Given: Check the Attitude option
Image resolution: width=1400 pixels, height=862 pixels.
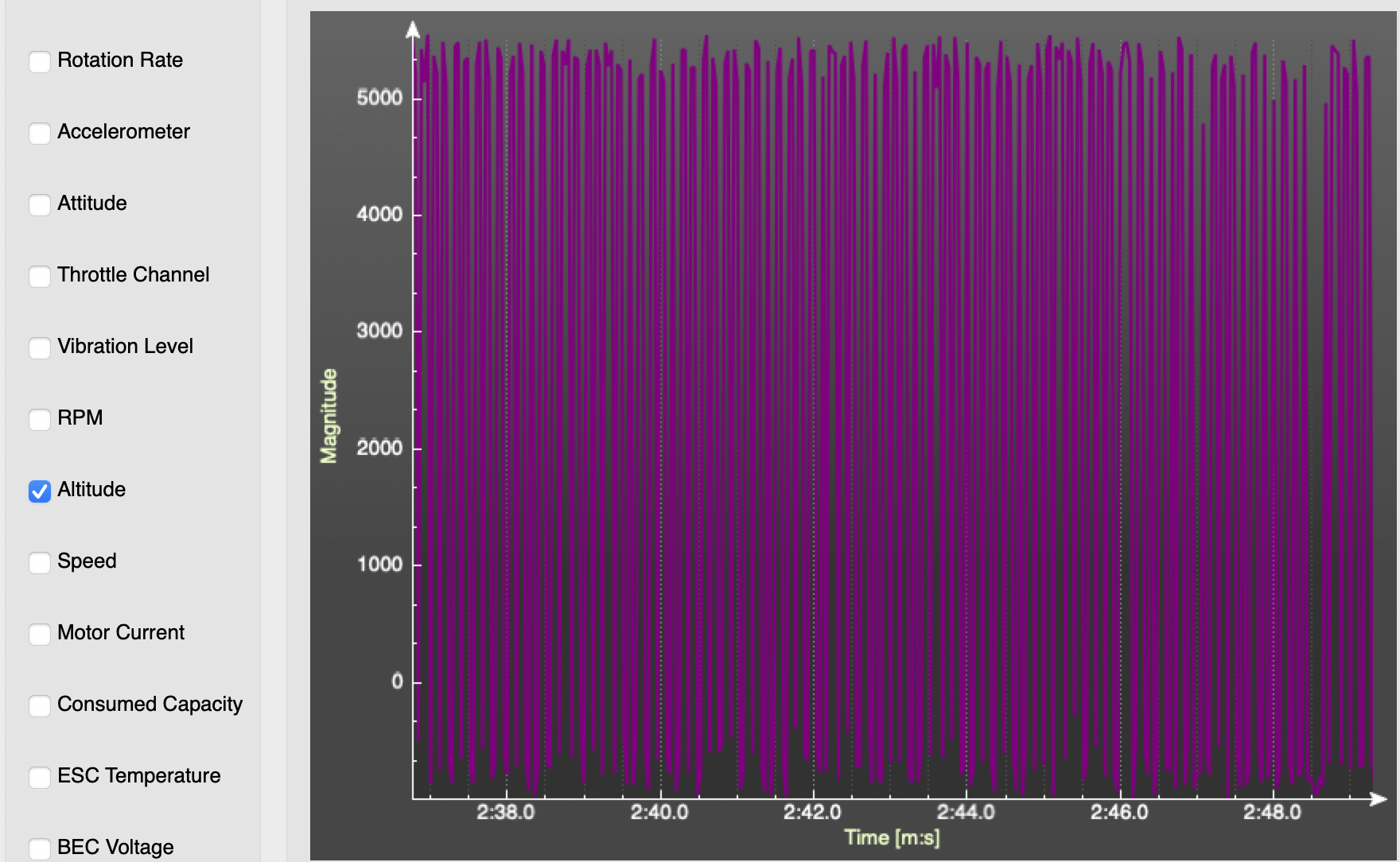Looking at the screenshot, I should (x=40, y=204).
